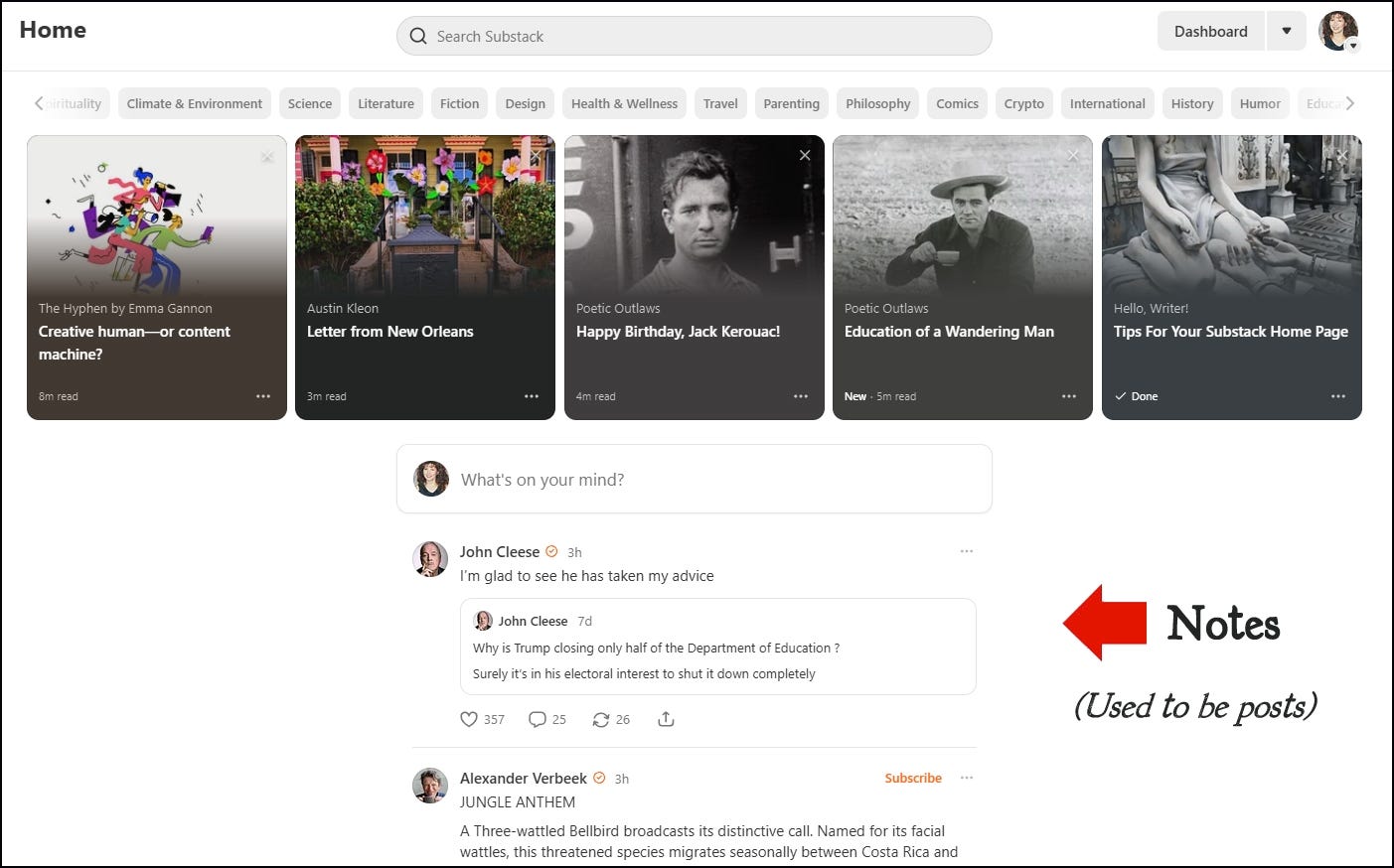Screen dimensions: 1394x868
Task: Like John Cleese's note with the heart
Action: (469, 719)
